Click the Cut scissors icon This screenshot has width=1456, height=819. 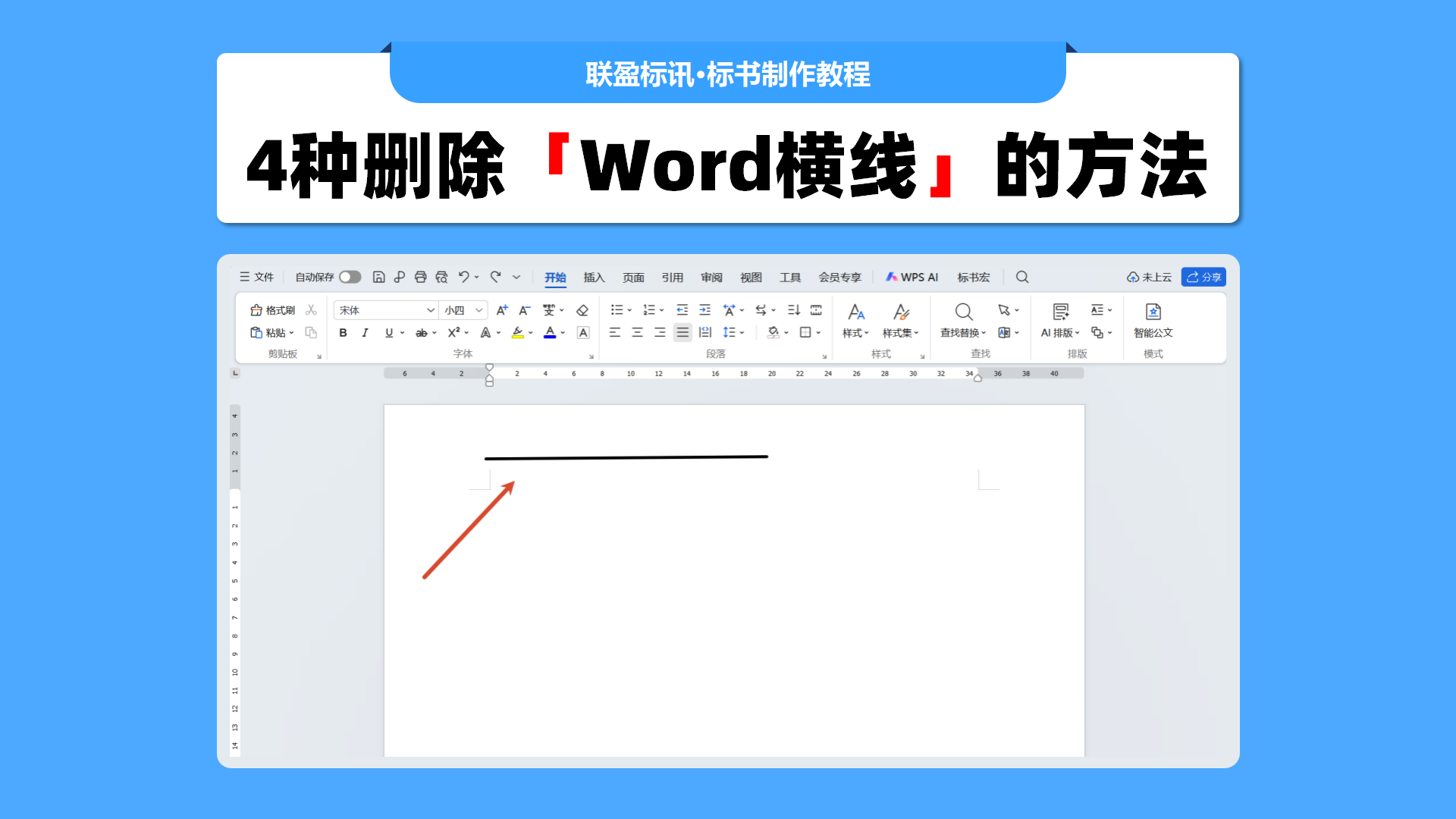(311, 310)
